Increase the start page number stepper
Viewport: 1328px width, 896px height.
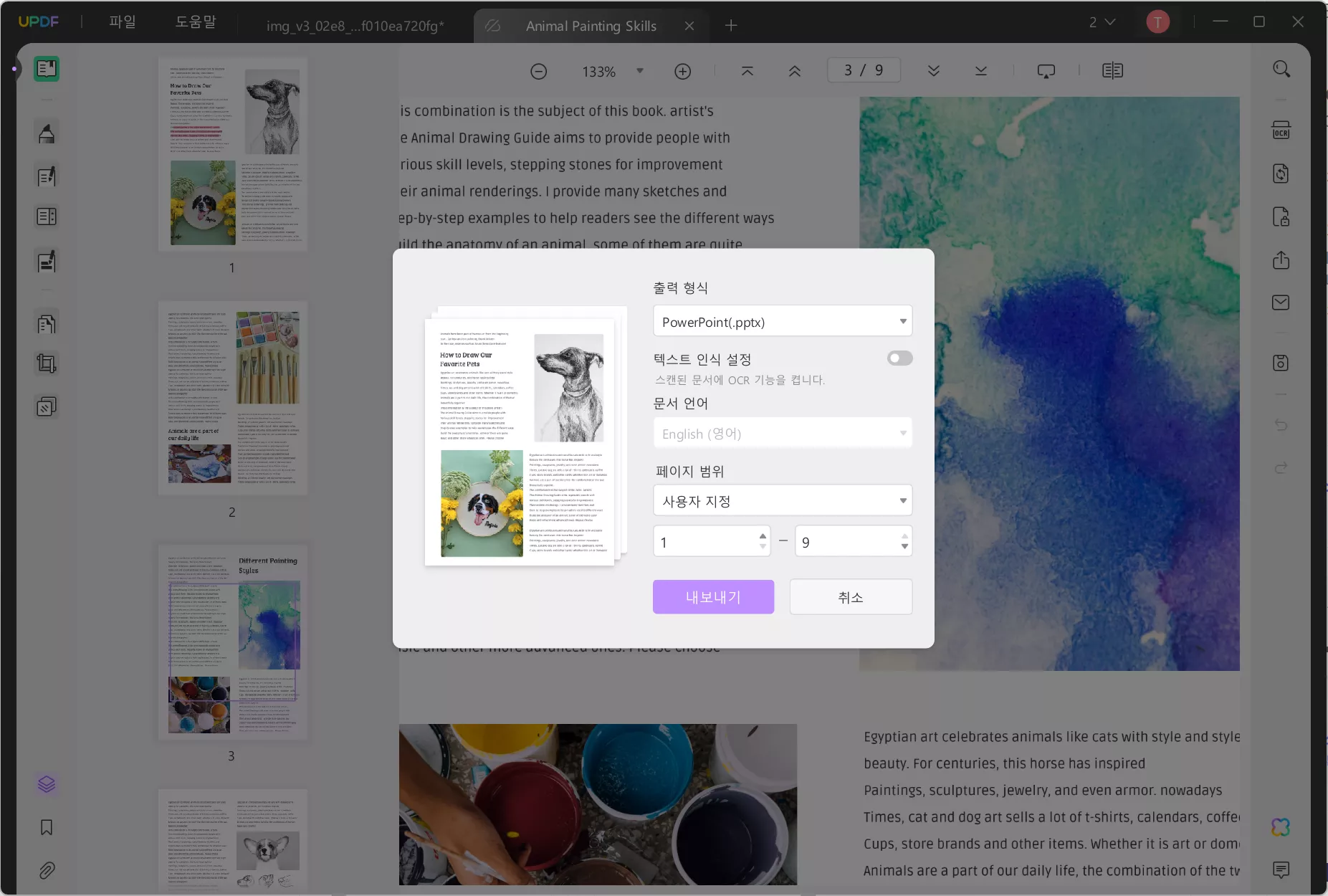click(763, 535)
